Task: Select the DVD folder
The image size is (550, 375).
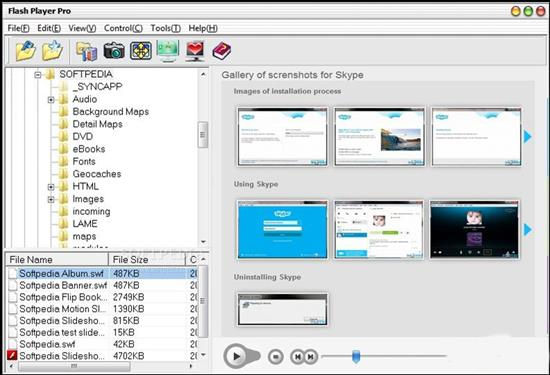Action: point(83,136)
